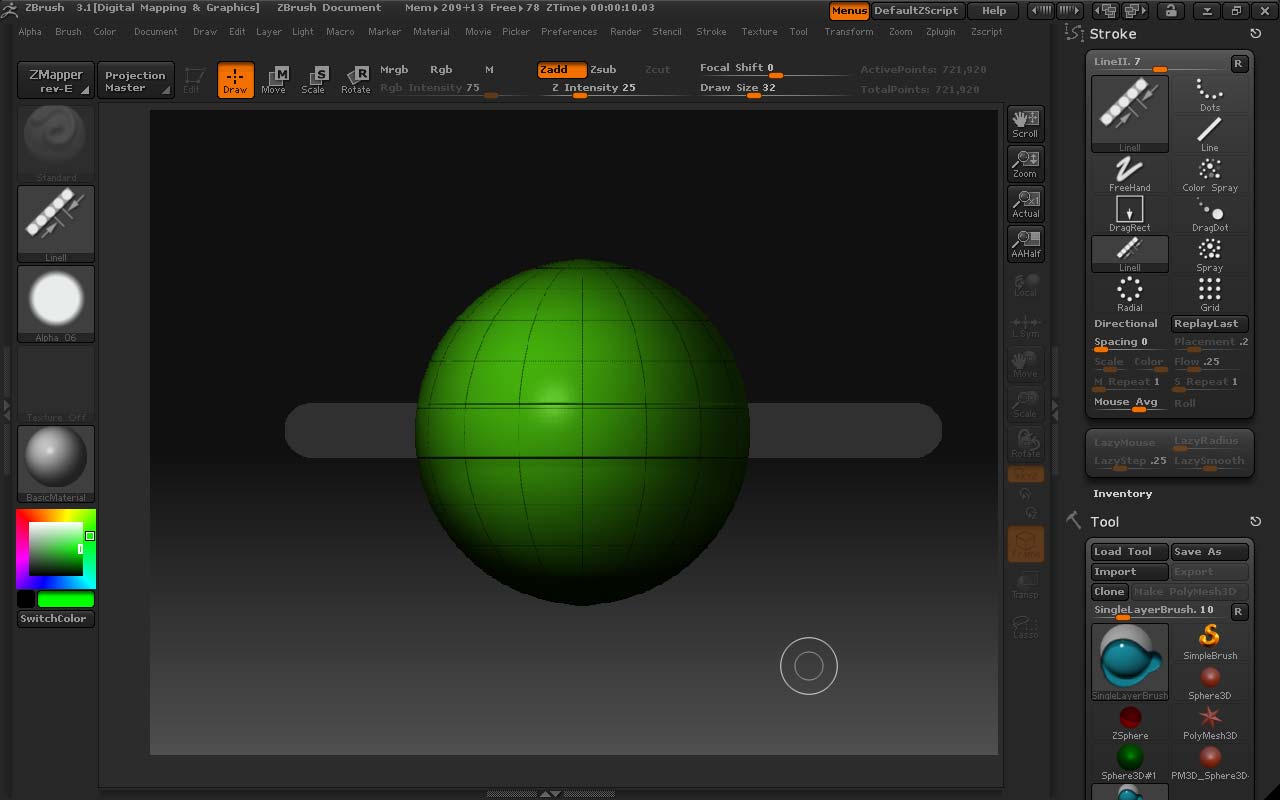
Task: Expand the Inventory section in Stroke palette
Action: tap(1122, 494)
